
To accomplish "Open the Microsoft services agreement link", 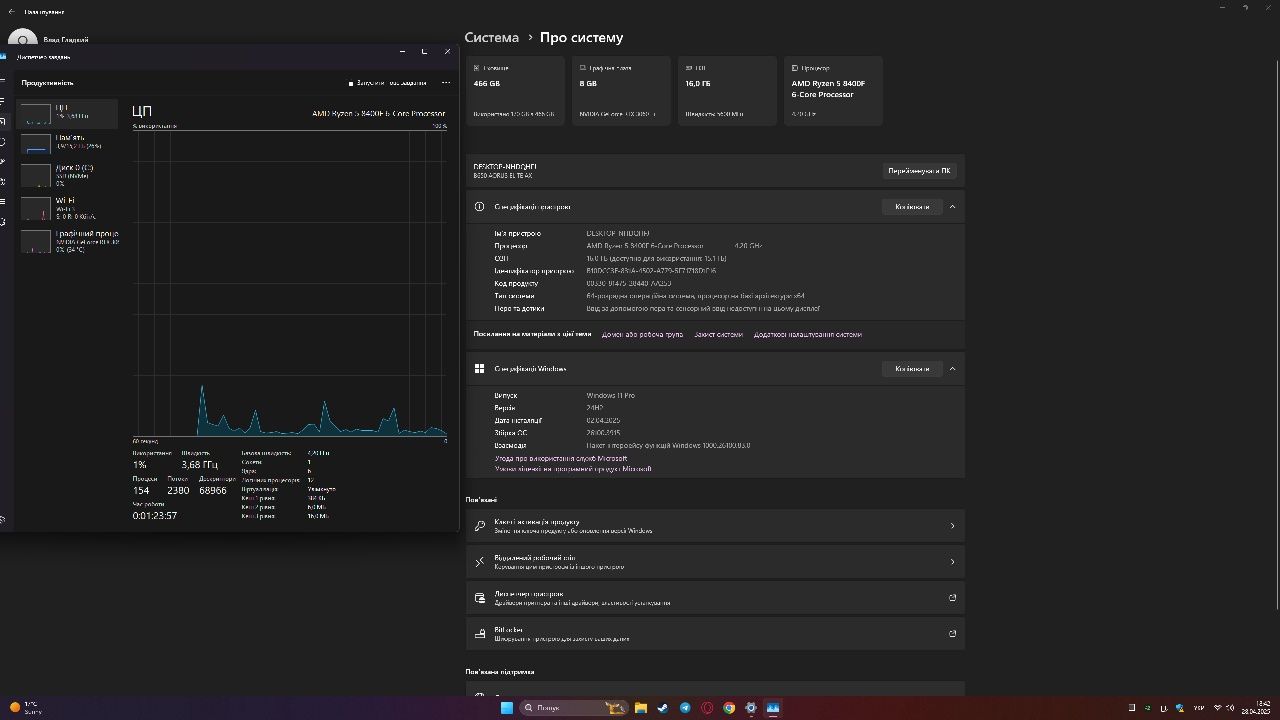I will pyautogui.click(x=561, y=458).
